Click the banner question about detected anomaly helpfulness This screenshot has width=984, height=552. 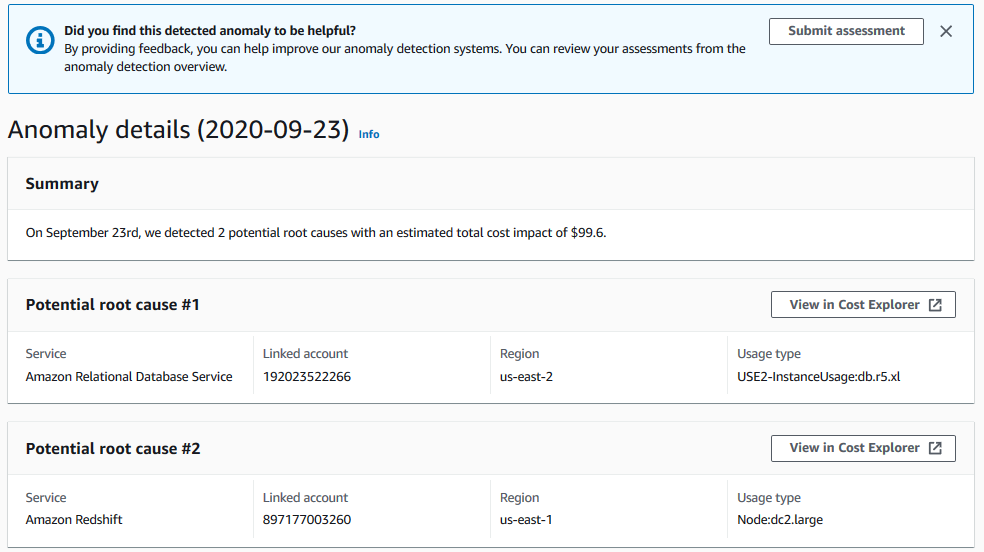pyautogui.click(x=210, y=31)
